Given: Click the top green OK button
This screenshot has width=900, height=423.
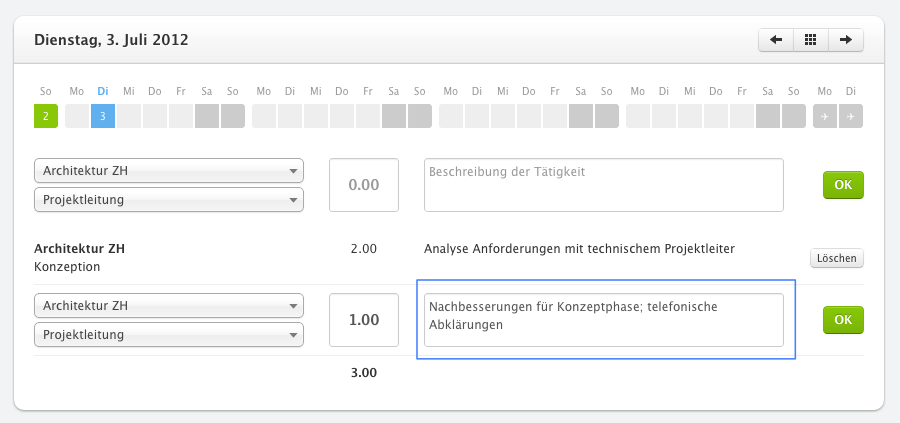Looking at the screenshot, I should pyautogui.click(x=843, y=185).
